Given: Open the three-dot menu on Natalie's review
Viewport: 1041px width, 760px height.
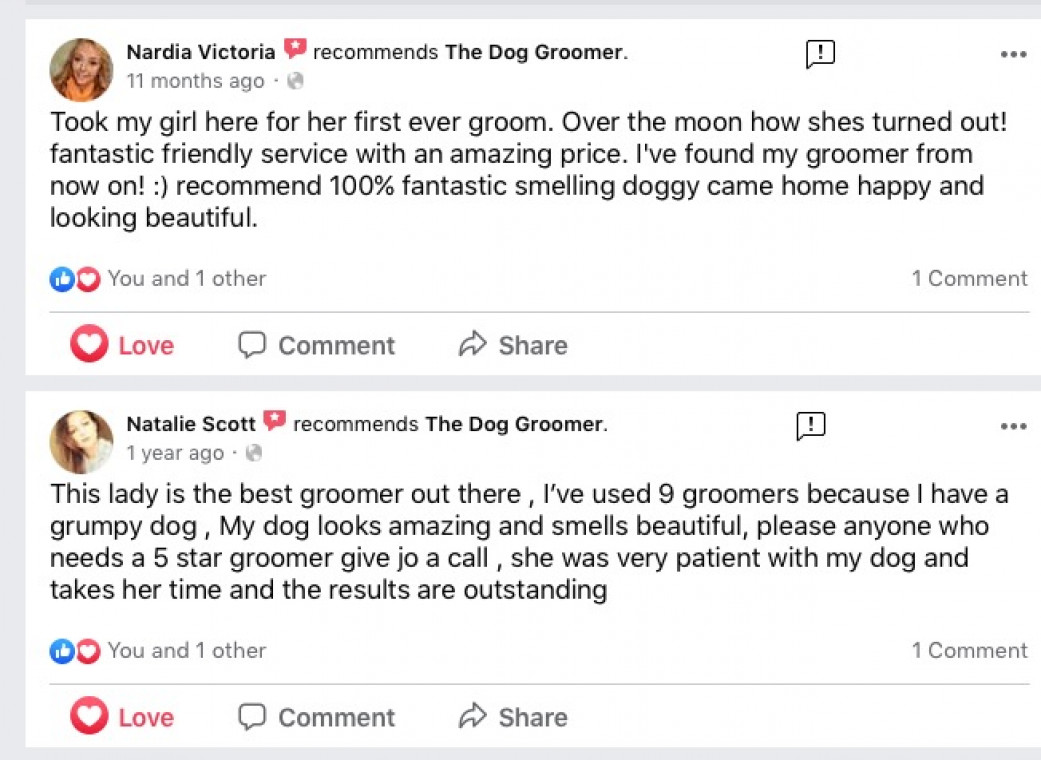Looking at the screenshot, I should [x=1013, y=427].
